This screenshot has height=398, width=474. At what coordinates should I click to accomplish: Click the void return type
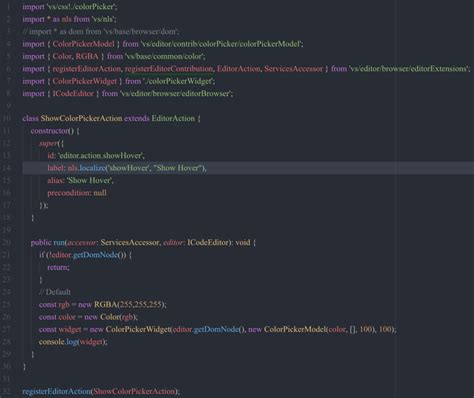(243, 243)
